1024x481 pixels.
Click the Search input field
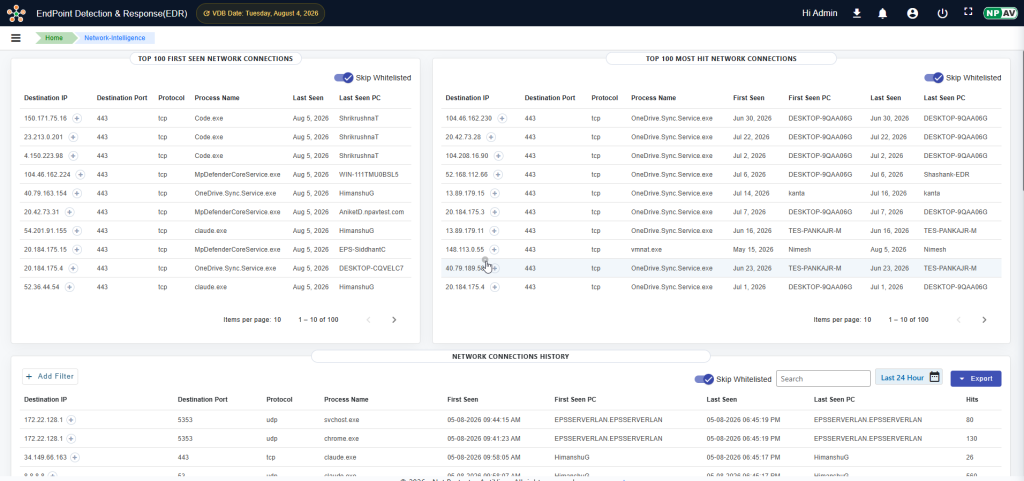tap(823, 379)
